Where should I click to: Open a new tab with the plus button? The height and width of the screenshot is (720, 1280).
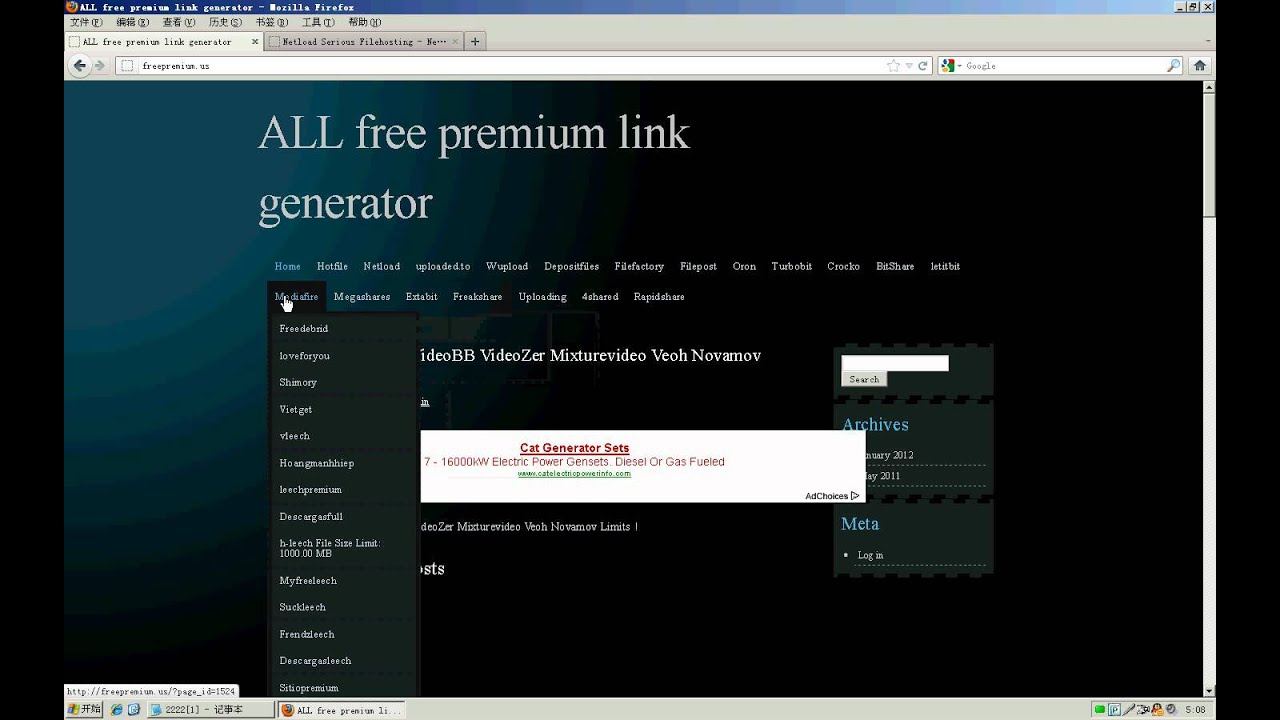tap(475, 41)
